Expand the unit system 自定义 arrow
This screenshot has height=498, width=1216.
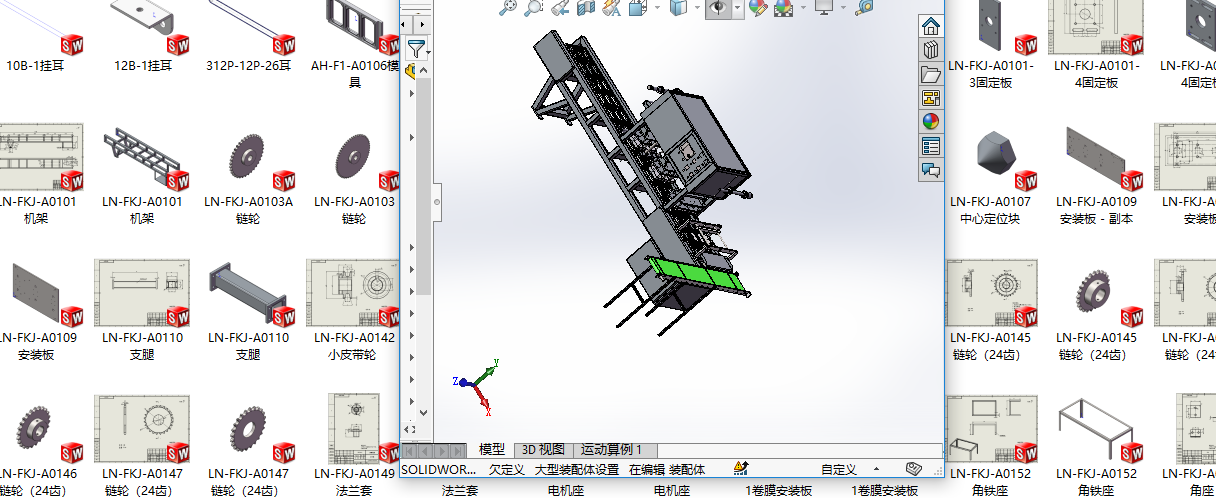click(876, 469)
